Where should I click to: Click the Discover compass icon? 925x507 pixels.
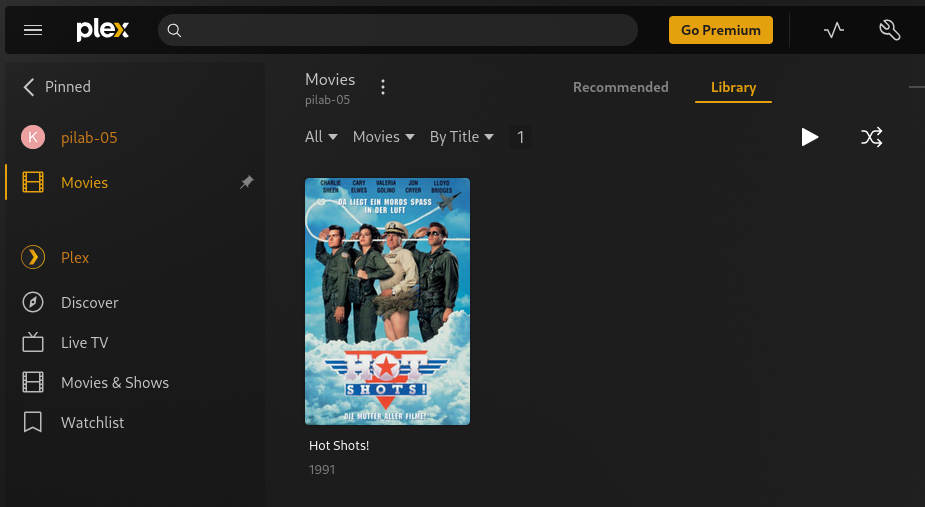(x=33, y=302)
